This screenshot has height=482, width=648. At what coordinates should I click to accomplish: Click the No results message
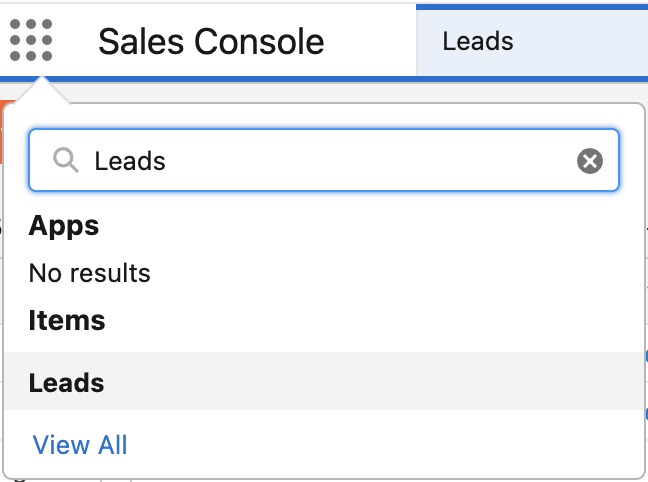click(x=89, y=273)
